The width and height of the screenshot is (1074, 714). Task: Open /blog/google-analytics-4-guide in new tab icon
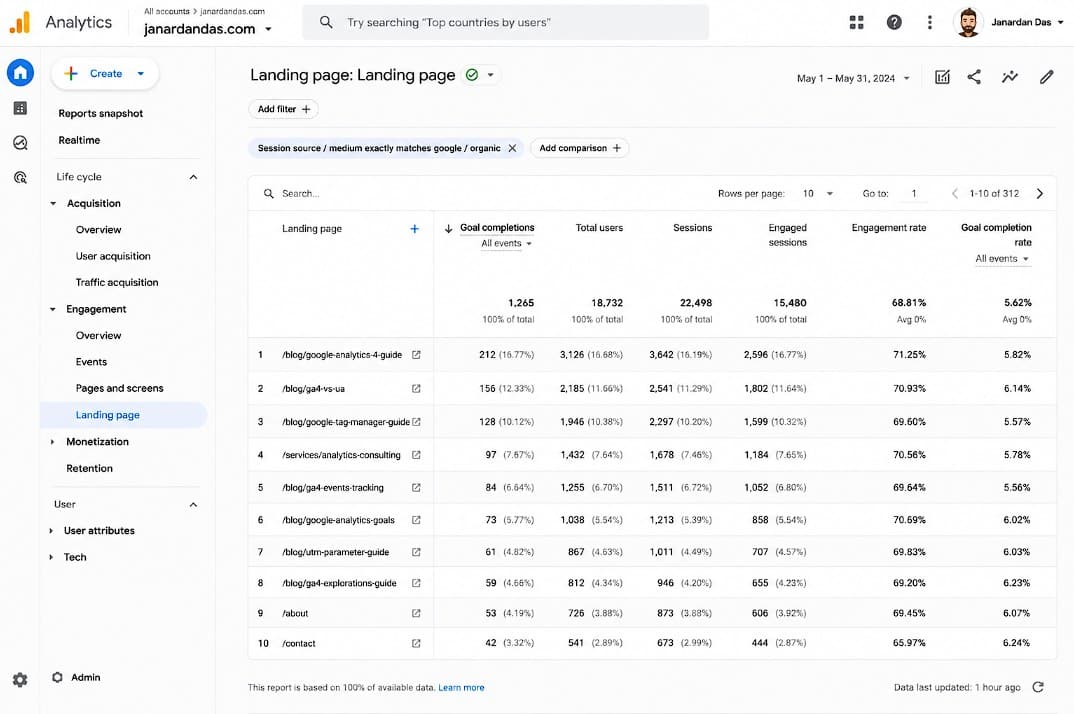416,355
